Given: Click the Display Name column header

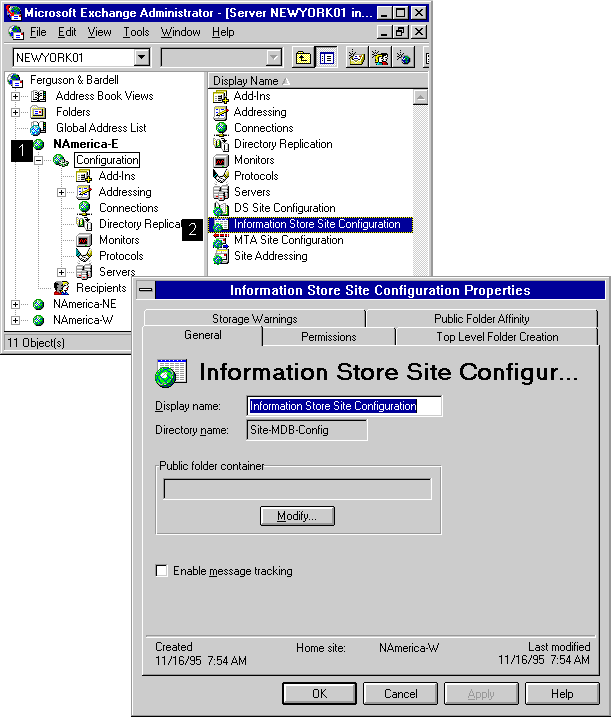Looking at the screenshot, I should point(318,81).
